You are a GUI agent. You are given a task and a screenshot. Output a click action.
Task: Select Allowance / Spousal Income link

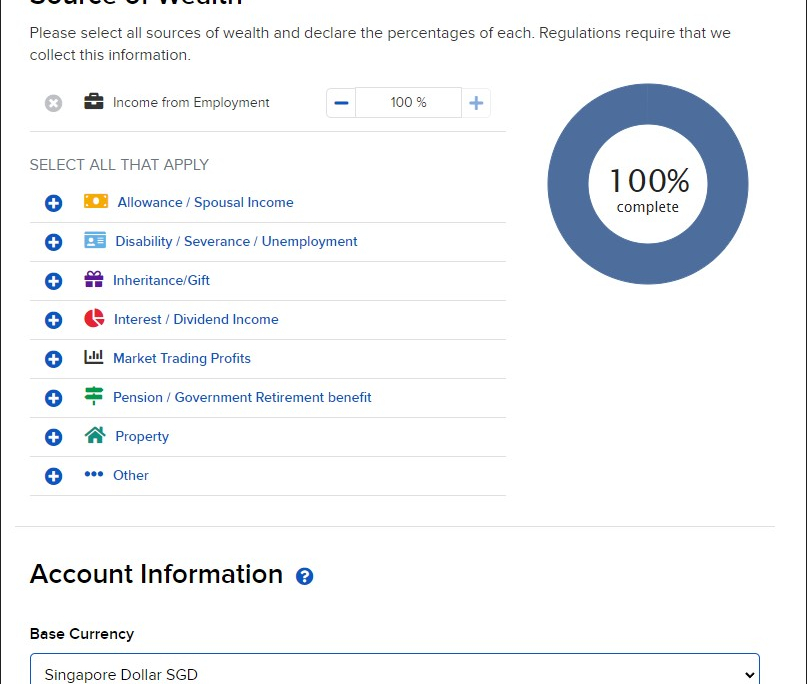point(205,202)
